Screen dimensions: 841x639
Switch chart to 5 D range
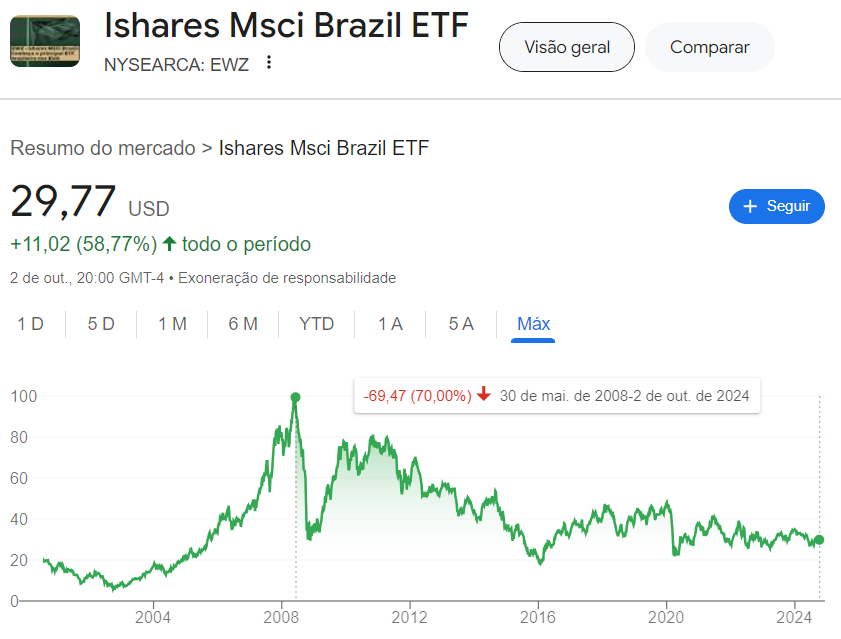(x=101, y=324)
